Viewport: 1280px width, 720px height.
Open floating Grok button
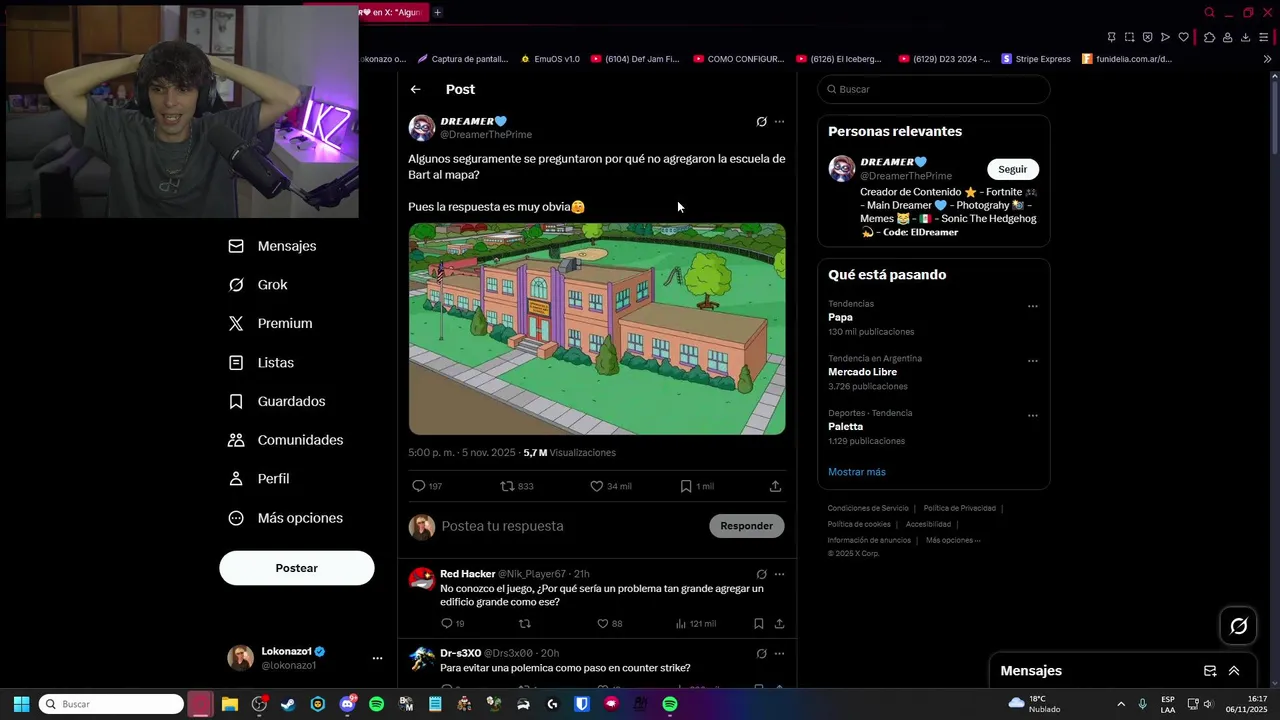point(1238,626)
